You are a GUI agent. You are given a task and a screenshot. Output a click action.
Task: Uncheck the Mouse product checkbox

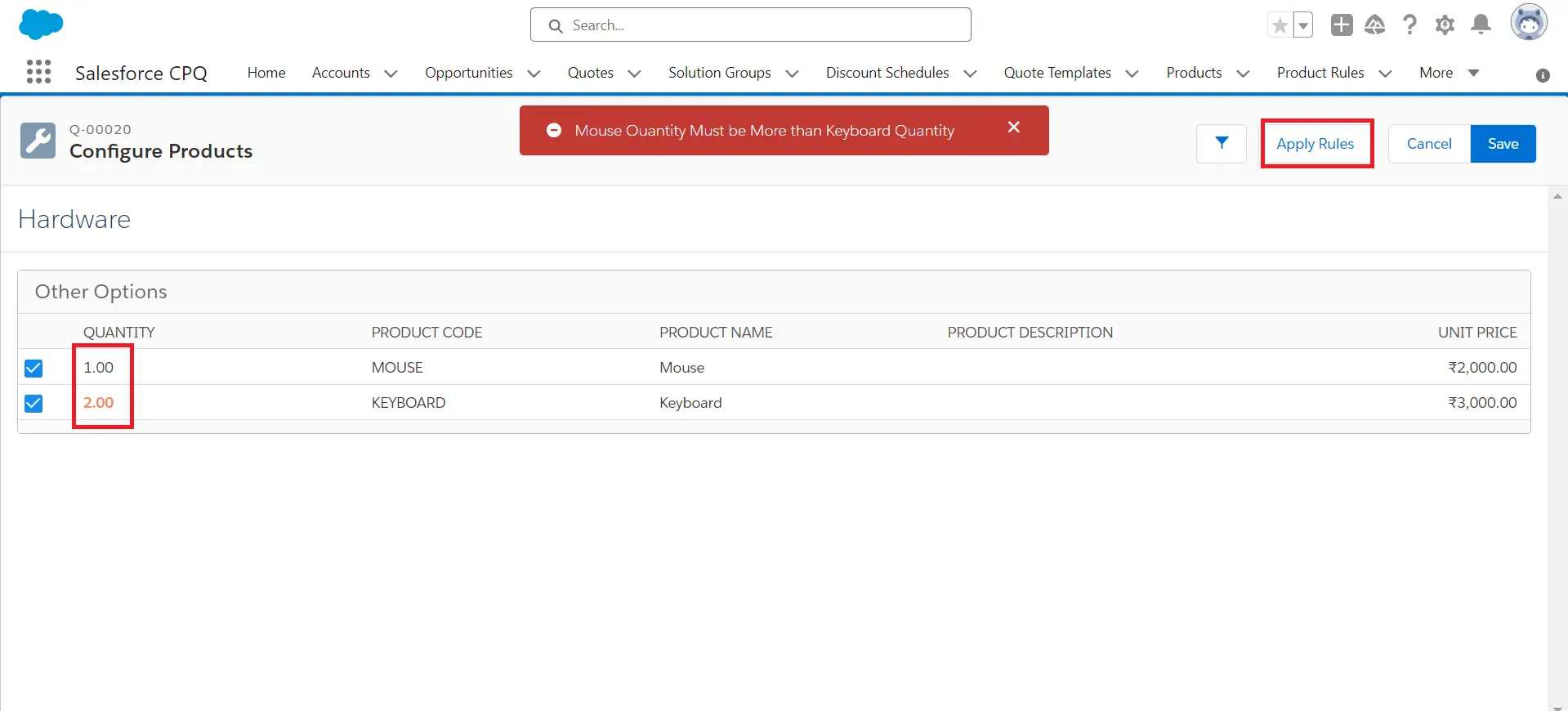pos(34,369)
